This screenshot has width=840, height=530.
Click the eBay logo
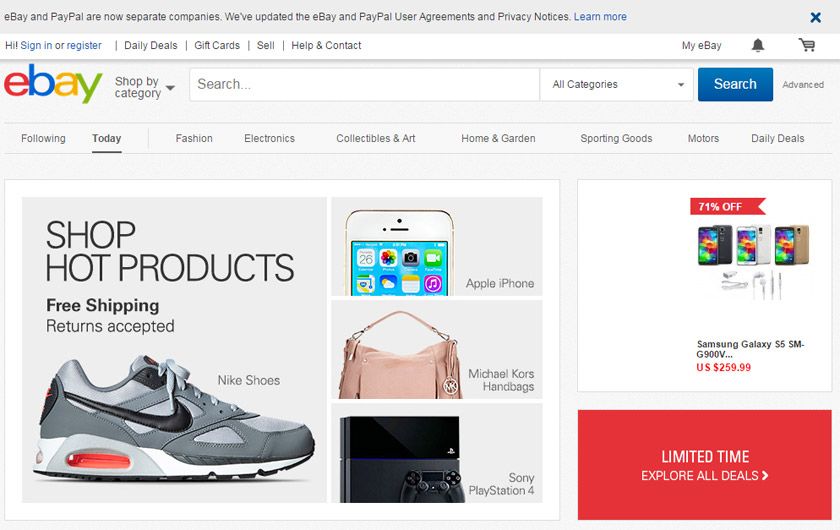click(53, 84)
